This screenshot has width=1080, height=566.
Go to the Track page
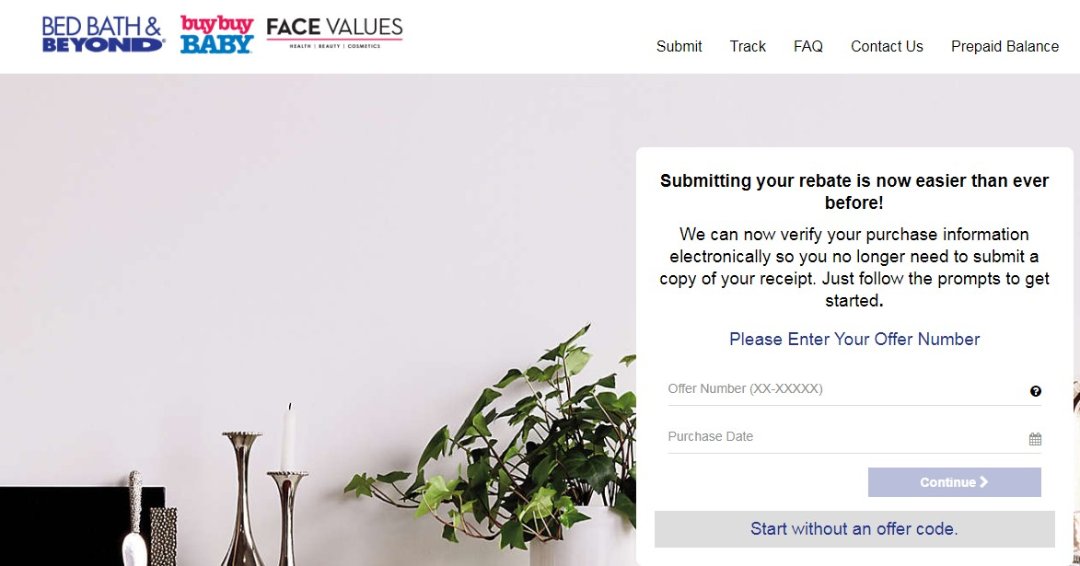pyautogui.click(x=747, y=46)
